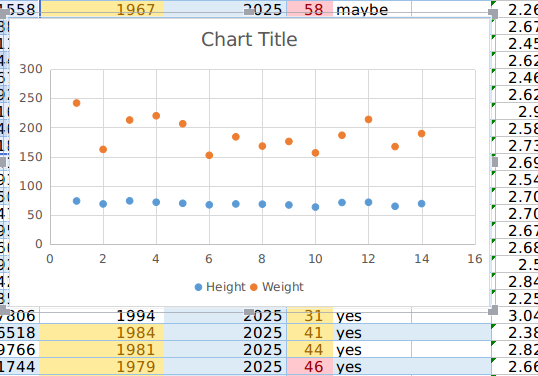
Task: Click the vertical axis label 300
Action: (31, 69)
